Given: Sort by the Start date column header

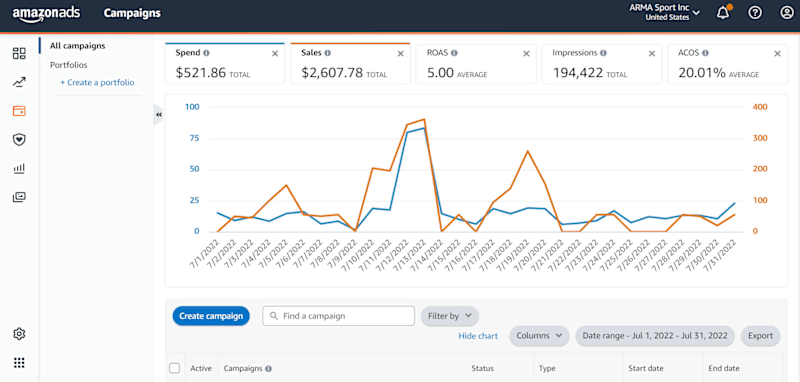Looking at the screenshot, I should 647,368.
